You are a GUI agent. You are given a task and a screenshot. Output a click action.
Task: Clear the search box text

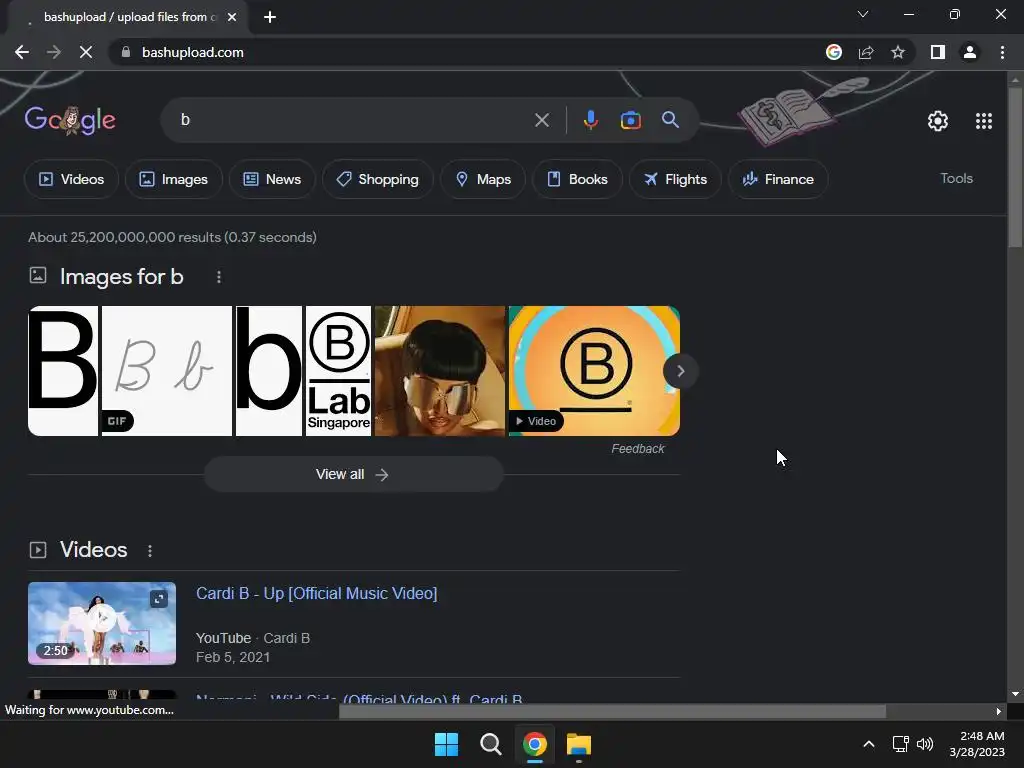point(541,120)
